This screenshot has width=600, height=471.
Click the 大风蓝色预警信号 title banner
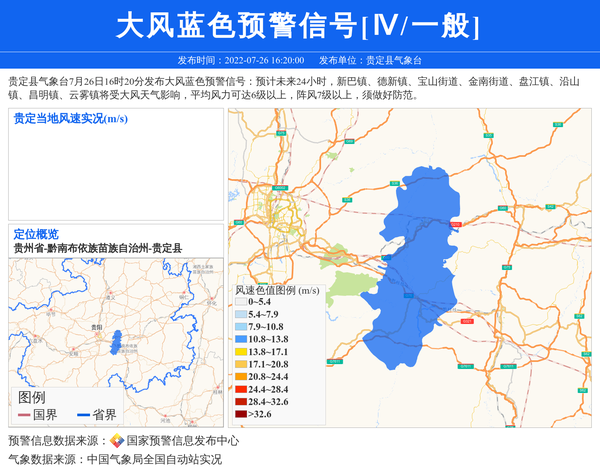(299, 25)
